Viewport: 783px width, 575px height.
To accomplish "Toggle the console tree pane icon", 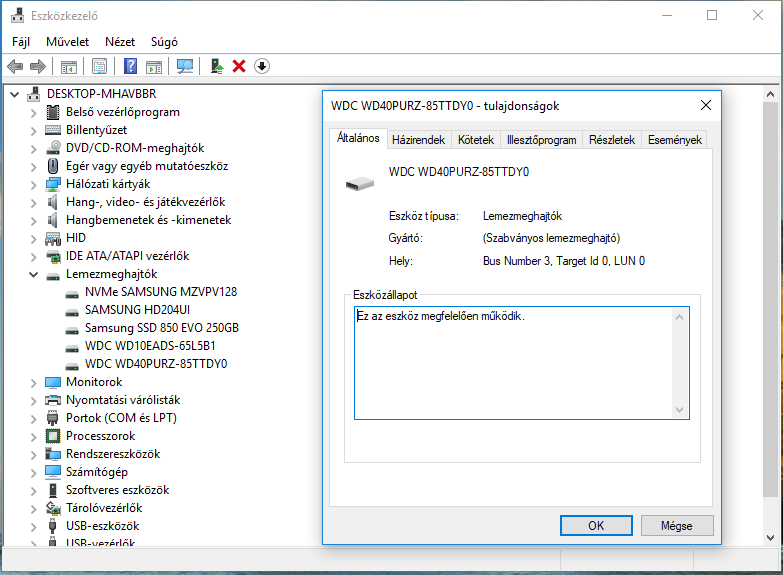I will pos(69,66).
